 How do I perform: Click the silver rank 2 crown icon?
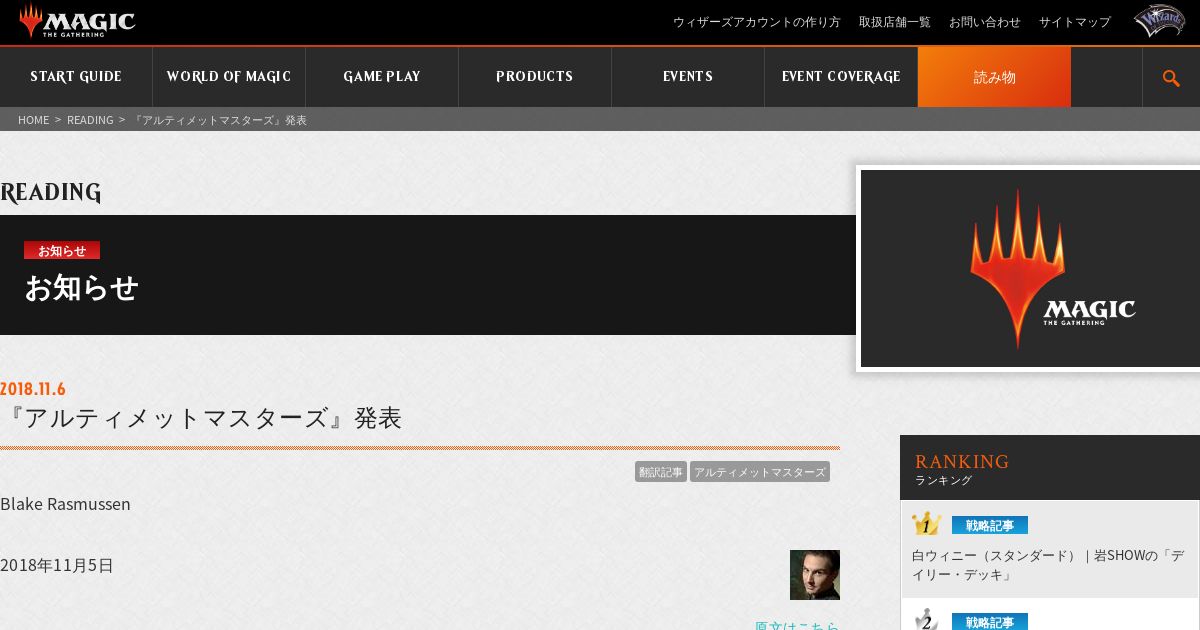926,620
